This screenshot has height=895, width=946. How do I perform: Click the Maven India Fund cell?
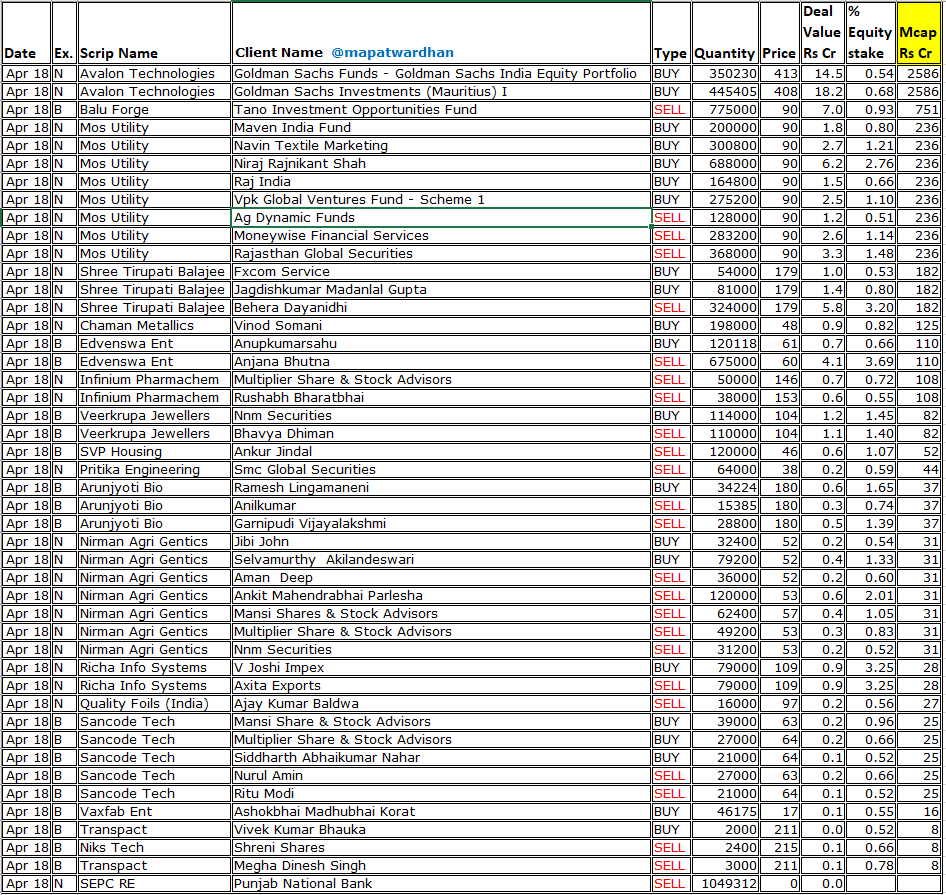tap(441, 128)
